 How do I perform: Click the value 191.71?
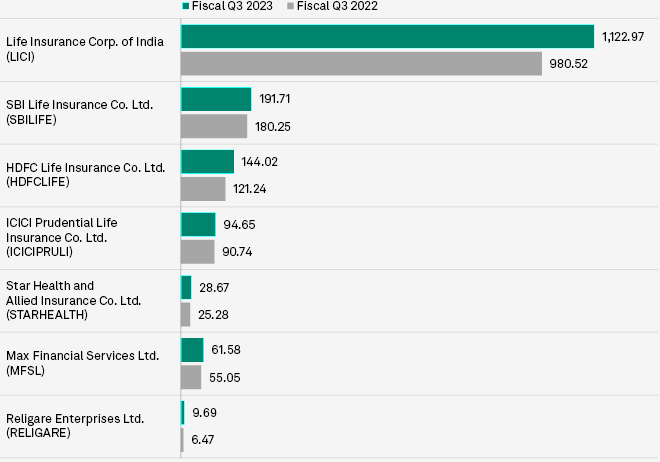(274, 99)
